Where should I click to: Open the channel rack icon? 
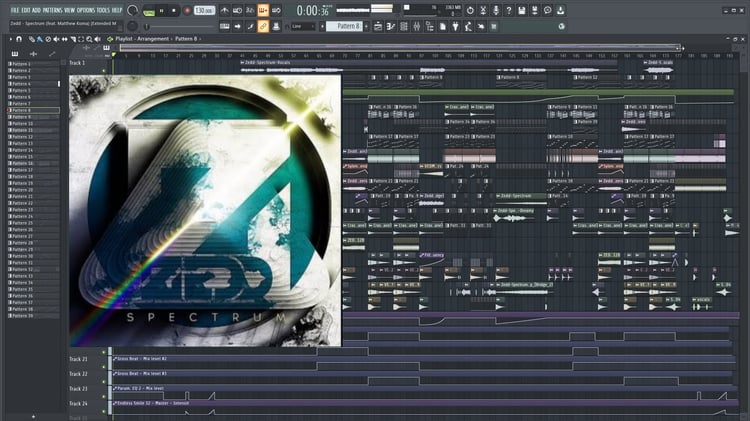[x=404, y=26]
